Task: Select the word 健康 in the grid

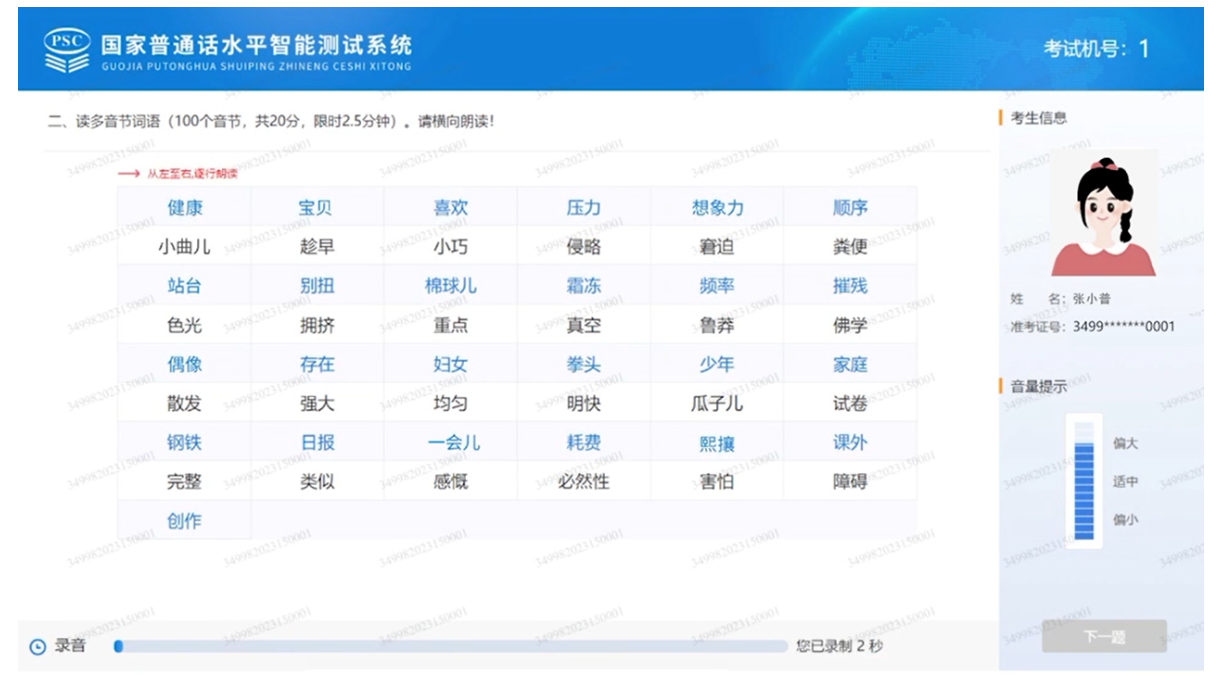Action: 184,208
